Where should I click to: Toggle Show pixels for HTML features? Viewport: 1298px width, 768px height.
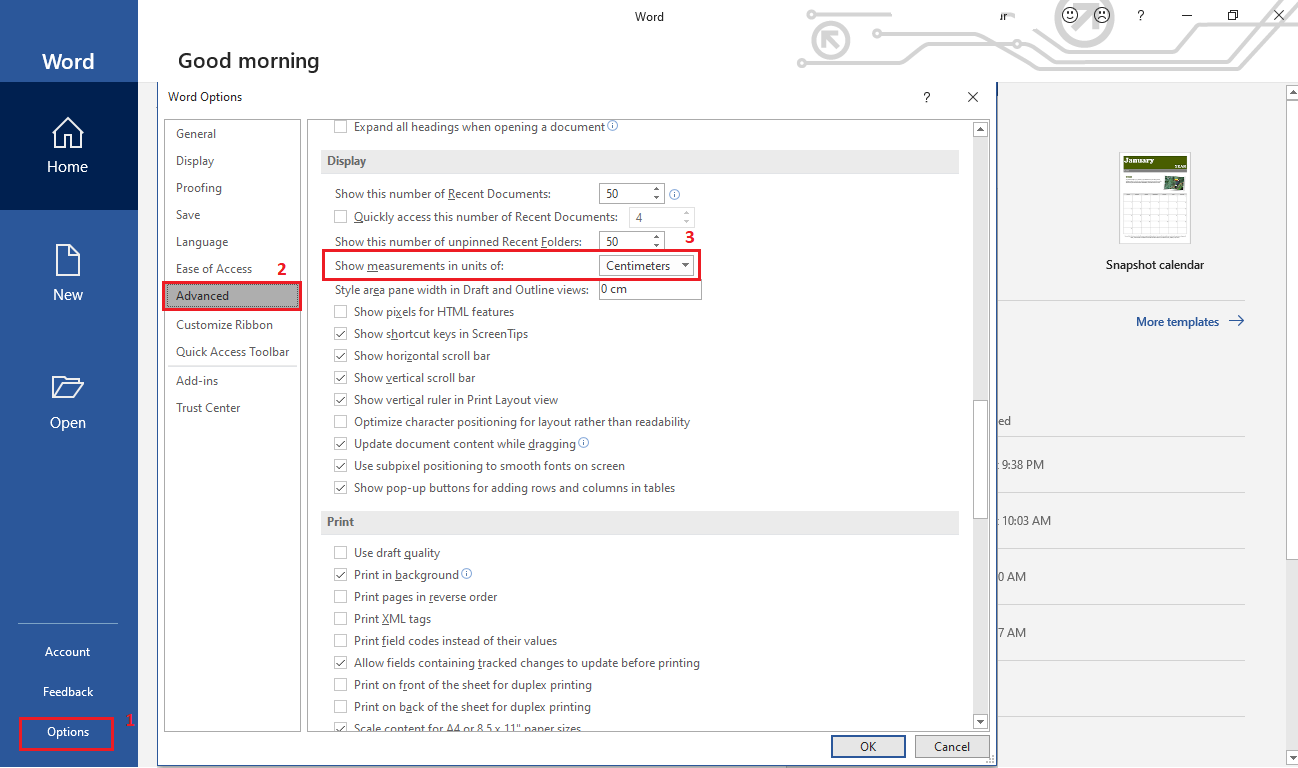tap(340, 312)
